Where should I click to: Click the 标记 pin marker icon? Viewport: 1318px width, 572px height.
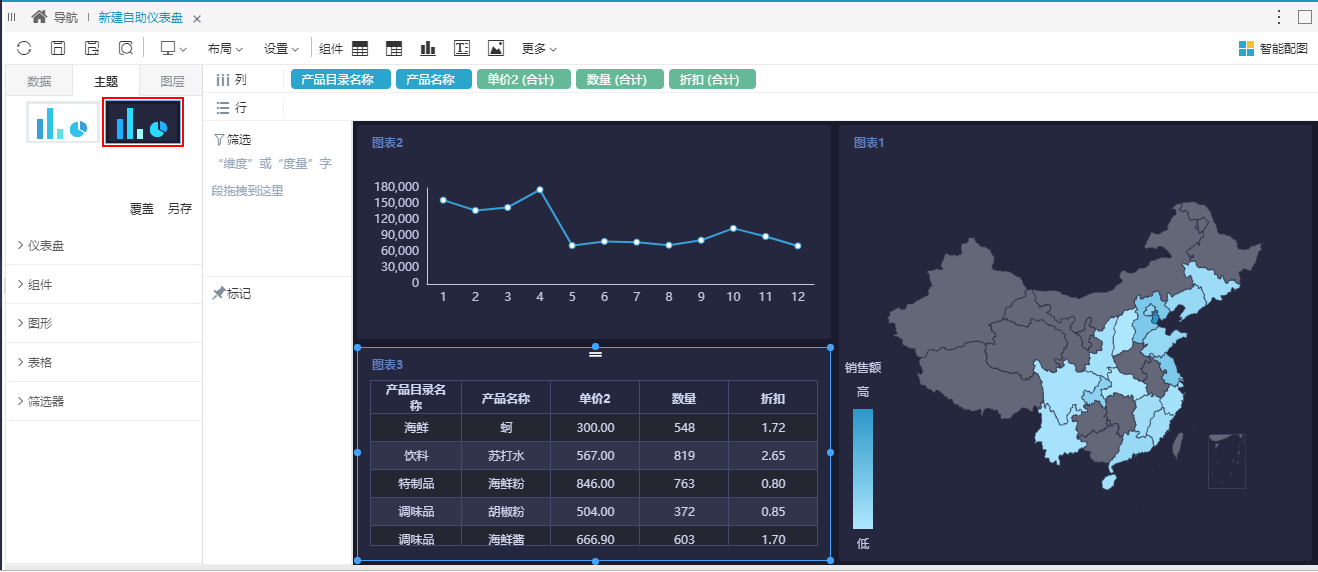point(219,294)
